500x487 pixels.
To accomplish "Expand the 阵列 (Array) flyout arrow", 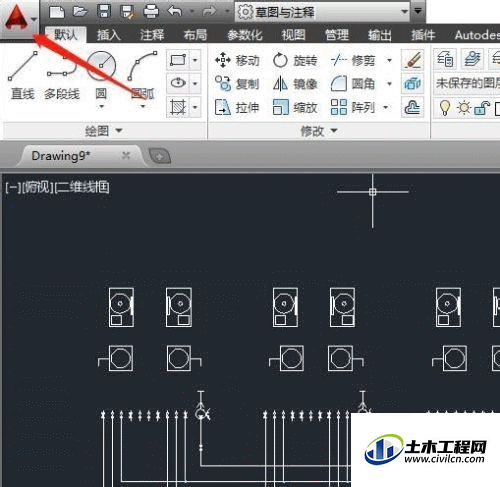I will (x=386, y=107).
